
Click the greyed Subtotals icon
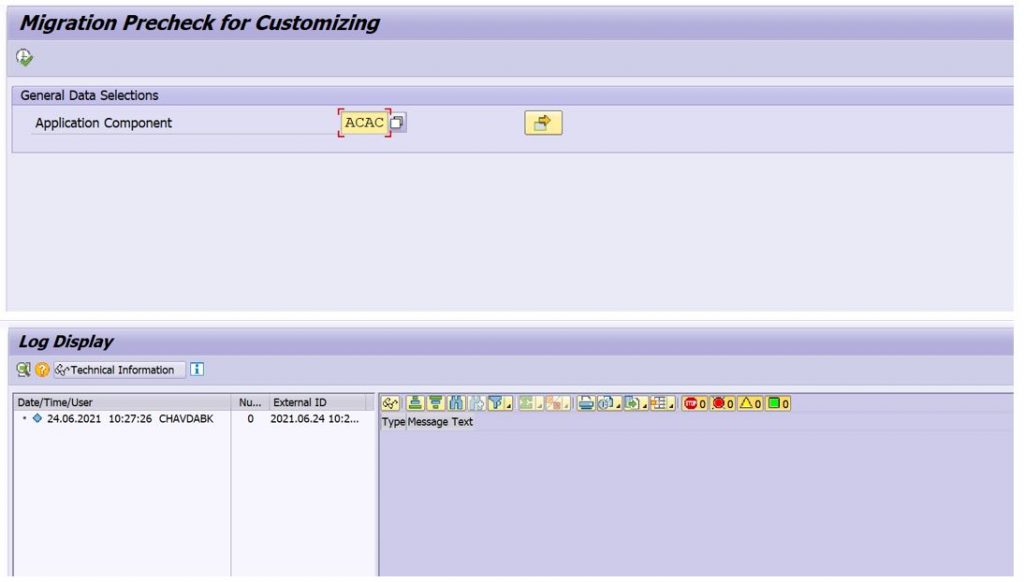[x=554, y=404]
